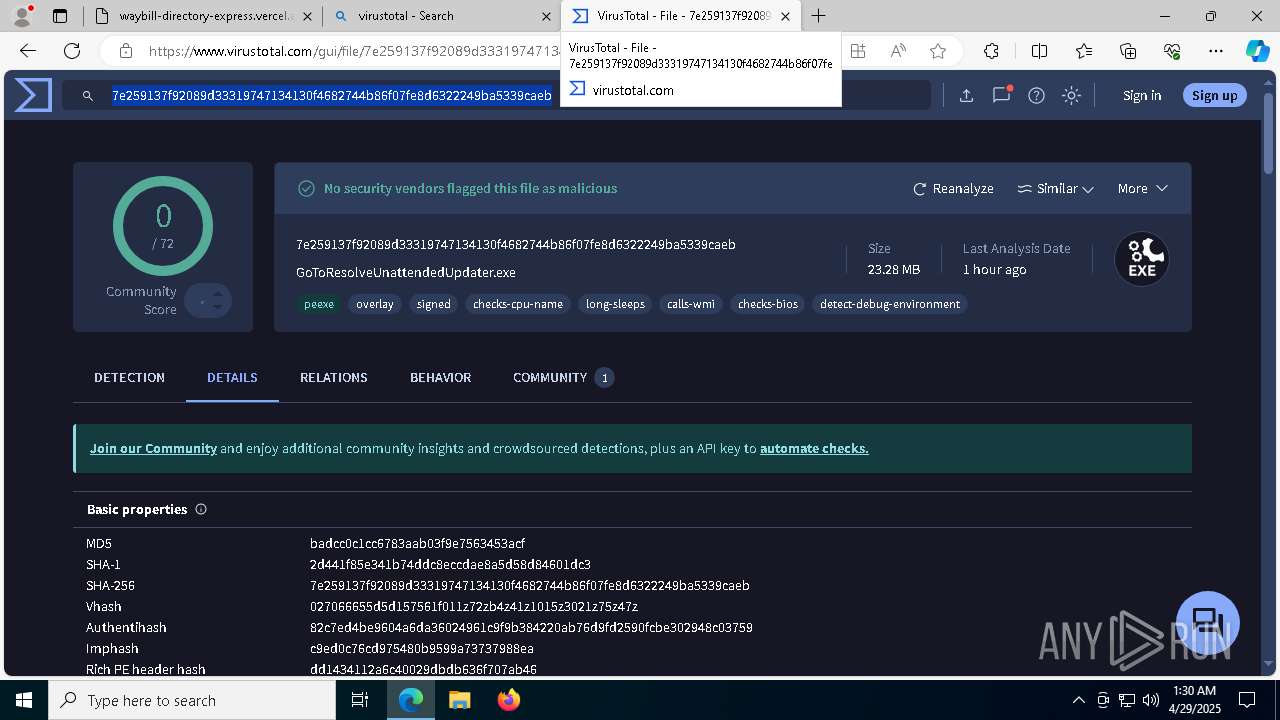Switch to the DETAILS tab
This screenshot has height=720, width=1280.
pos(232,378)
